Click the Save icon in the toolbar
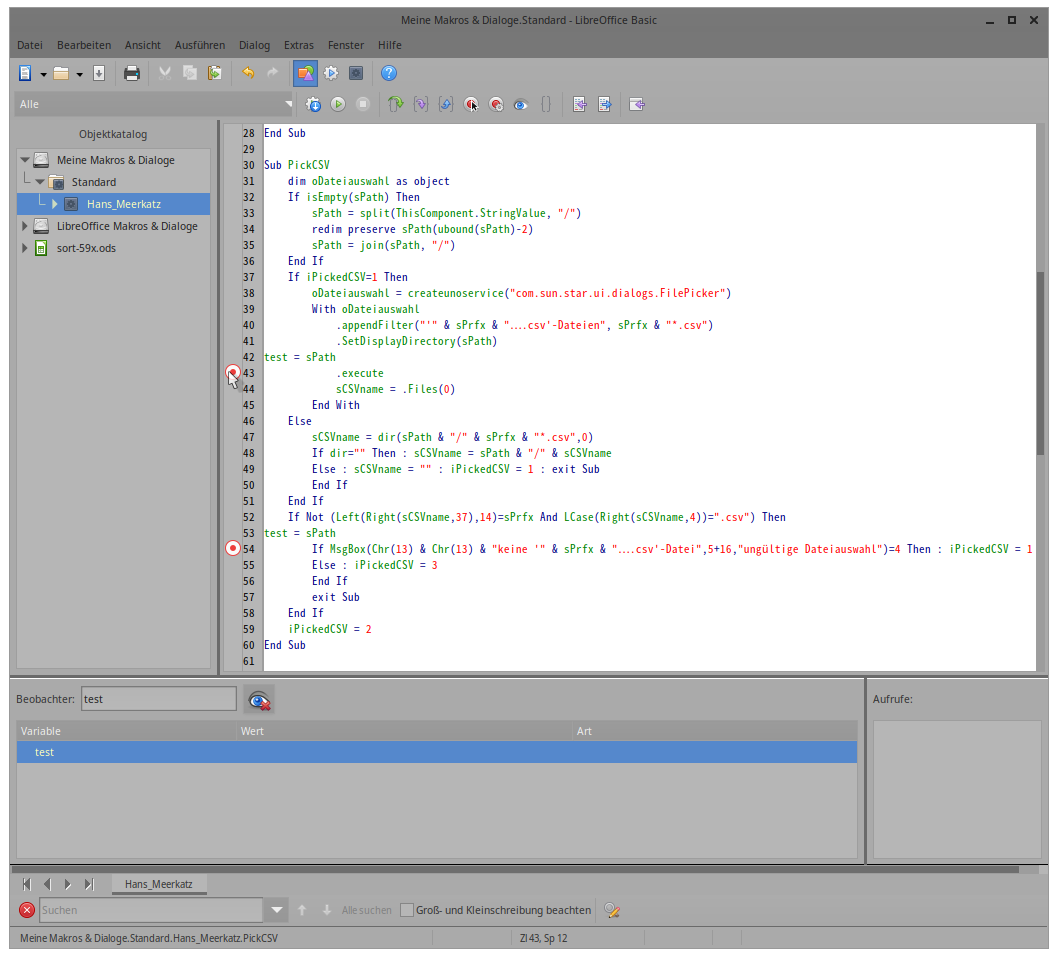Viewport: 1058px width, 958px height. pyautogui.click(x=99, y=74)
